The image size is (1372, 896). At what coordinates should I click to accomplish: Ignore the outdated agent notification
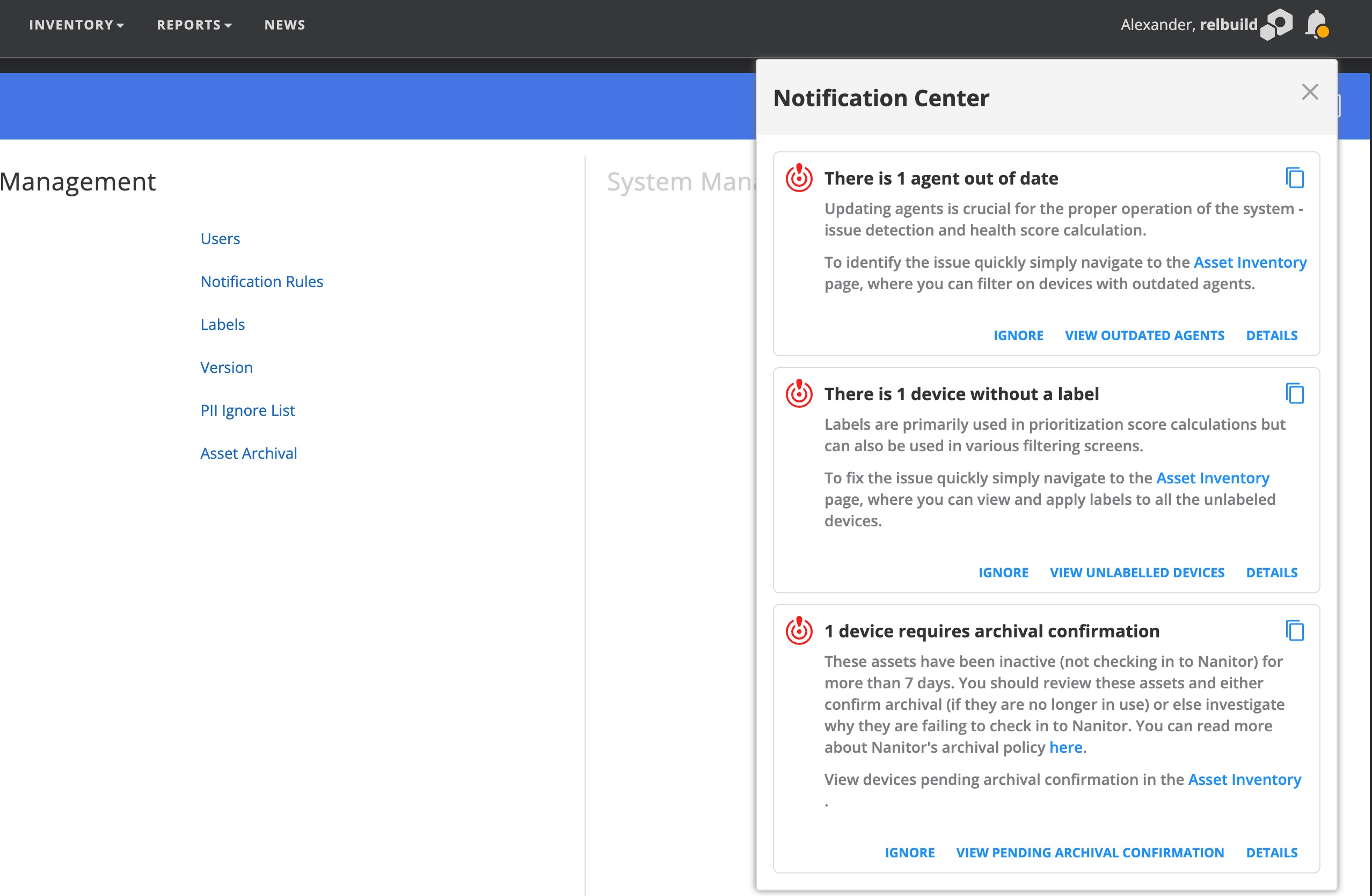1018,335
